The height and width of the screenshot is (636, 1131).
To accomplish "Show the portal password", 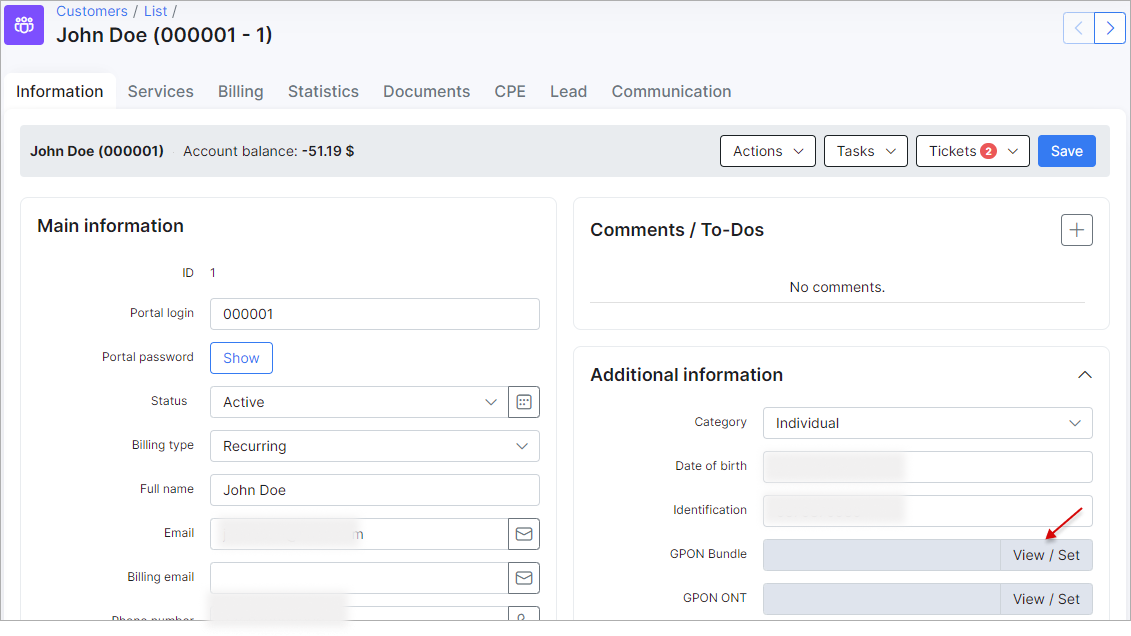I will (242, 358).
